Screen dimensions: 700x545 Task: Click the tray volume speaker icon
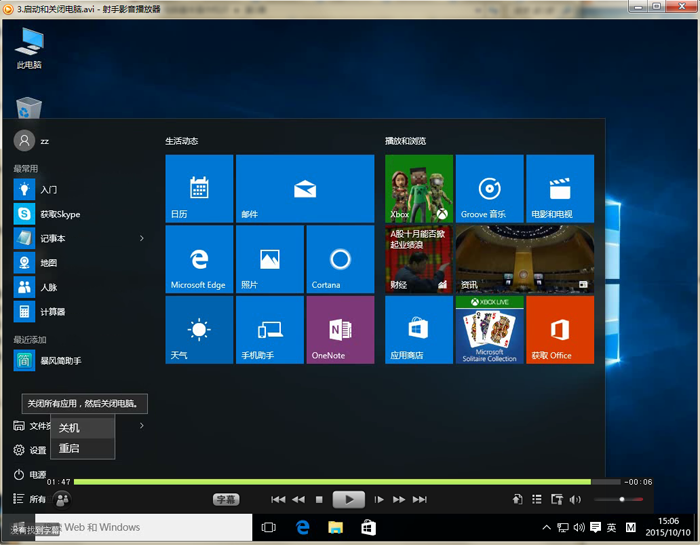coord(579,528)
